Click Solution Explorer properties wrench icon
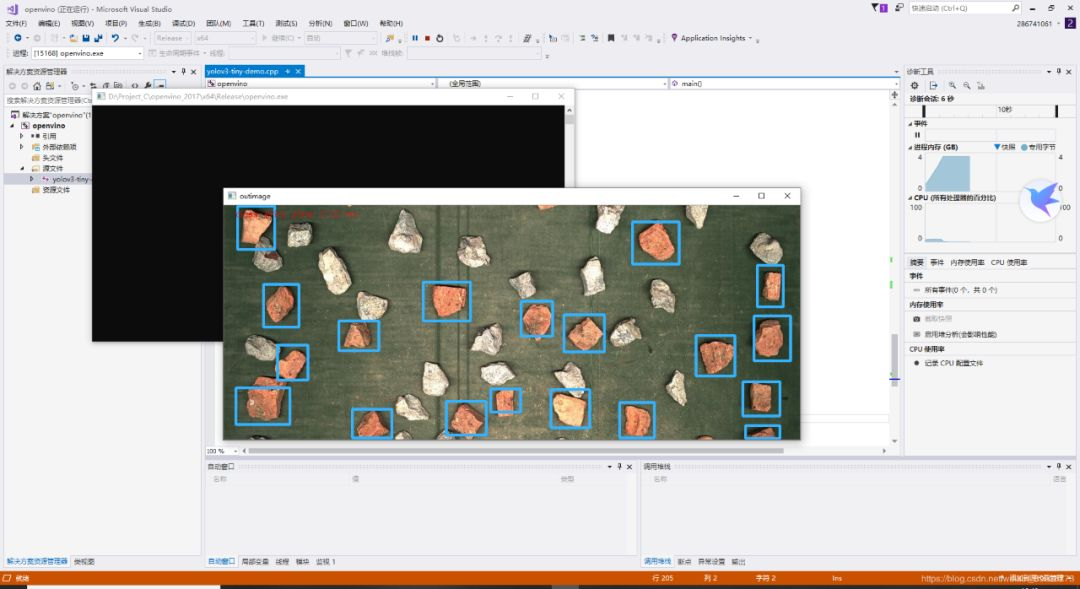The image size is (1080, 589). (147, 85)
